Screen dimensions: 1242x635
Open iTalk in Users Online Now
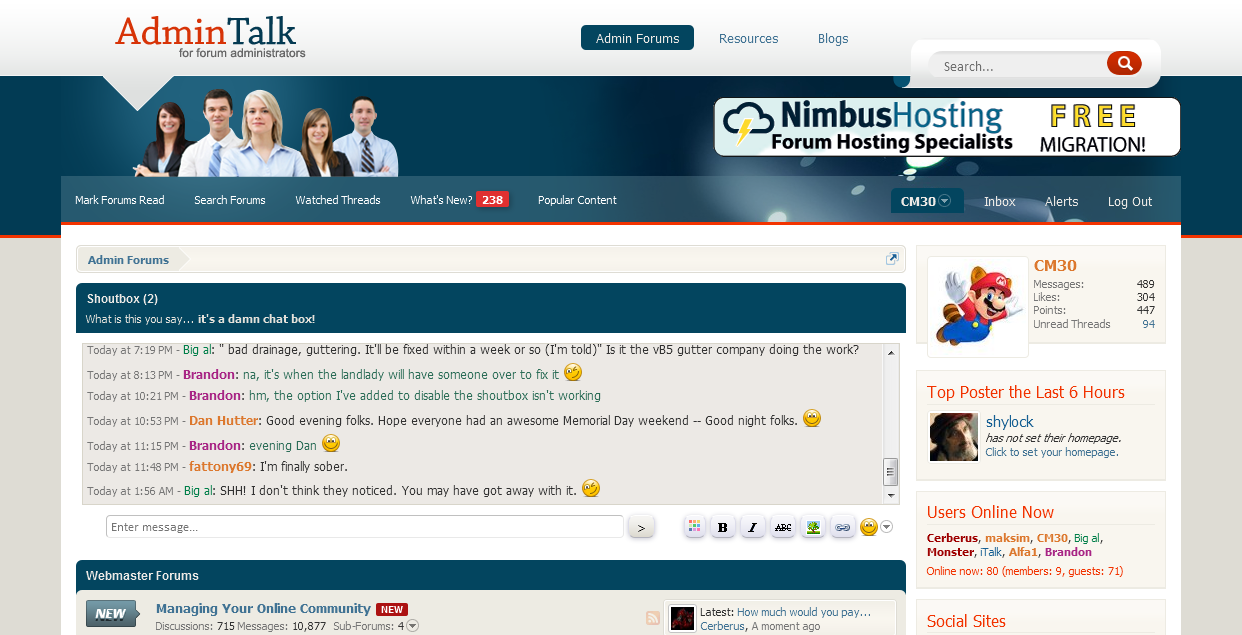991,552
